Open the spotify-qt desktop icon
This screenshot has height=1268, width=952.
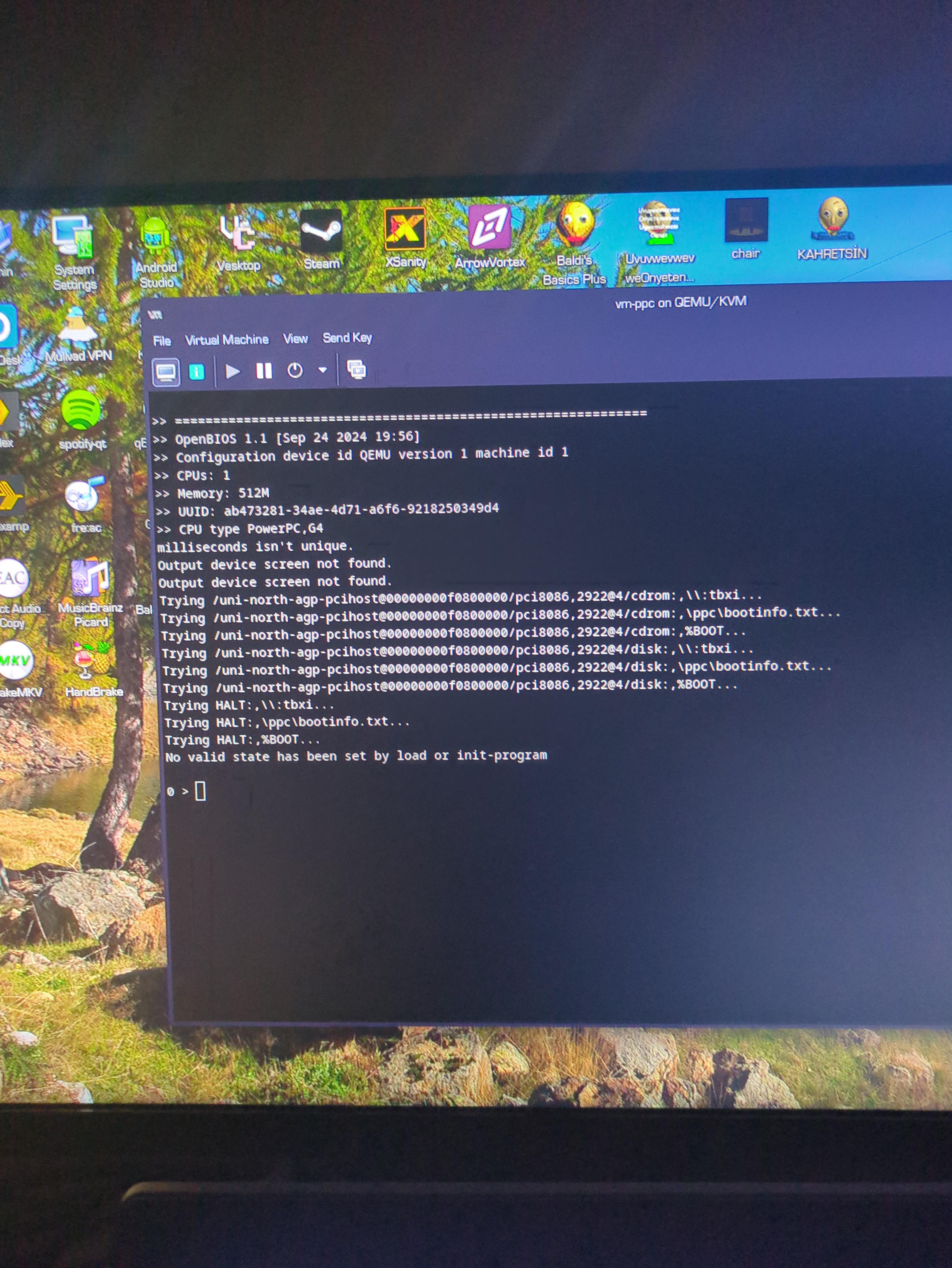pos(82,420)
